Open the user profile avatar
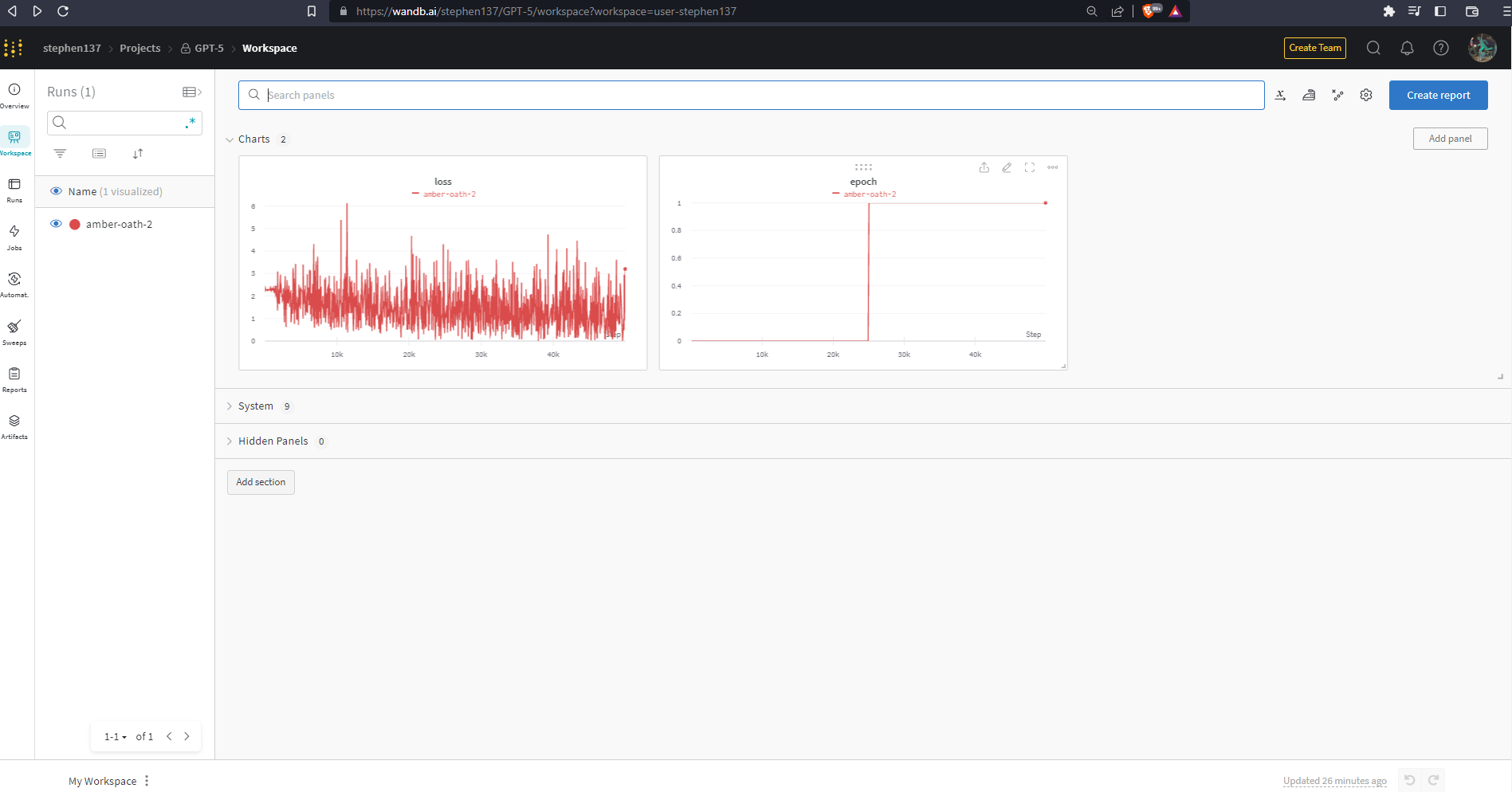1512x792 pixels. 1483,48
